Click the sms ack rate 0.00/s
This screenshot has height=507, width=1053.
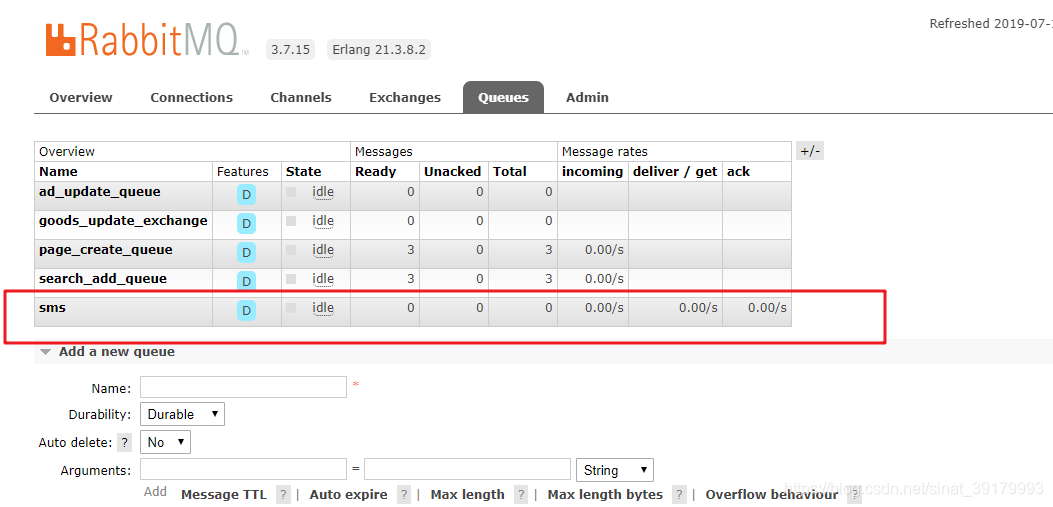coord(767,308)
